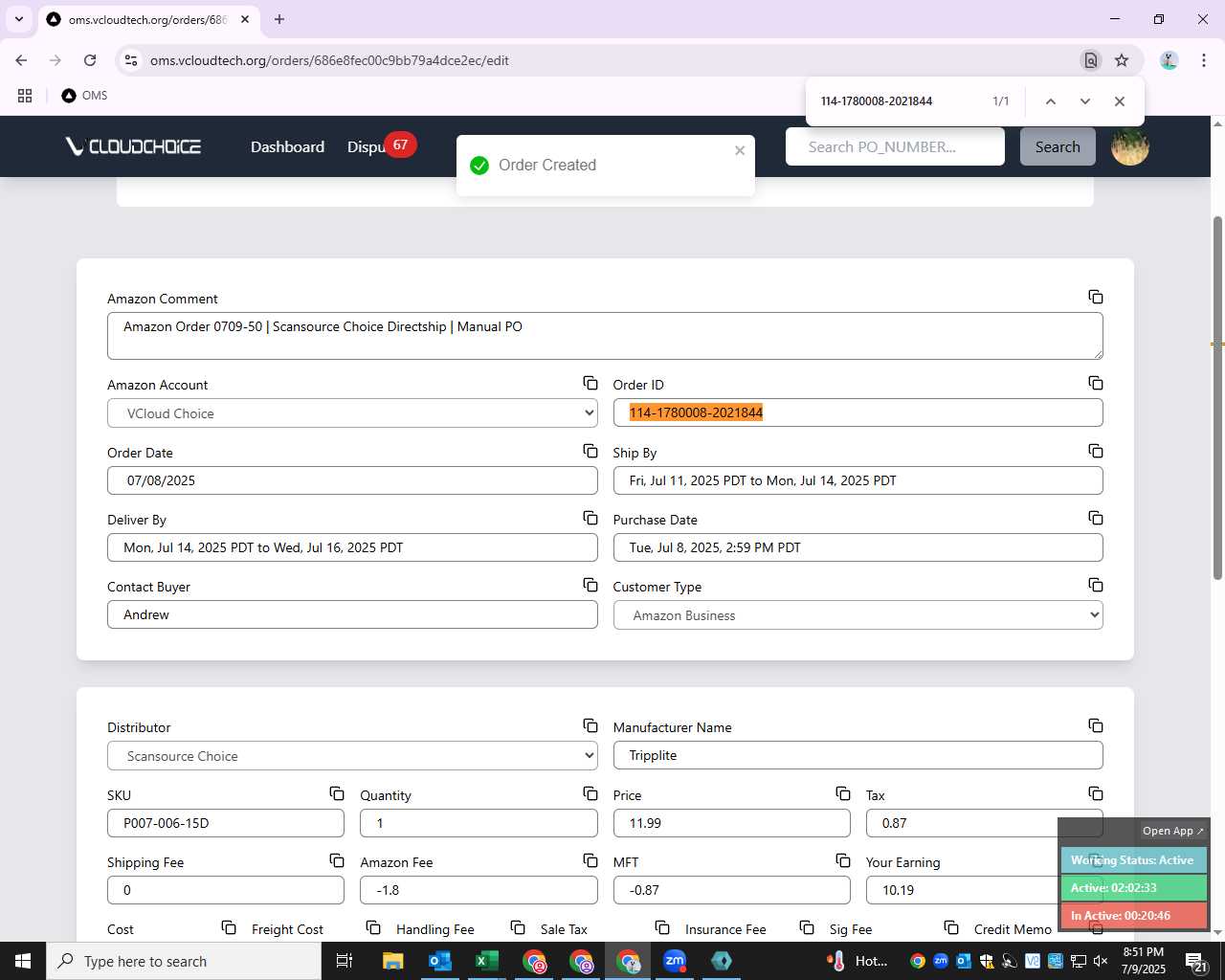Click the Price input field
1225x980 pixels.
tap(731, 823)
